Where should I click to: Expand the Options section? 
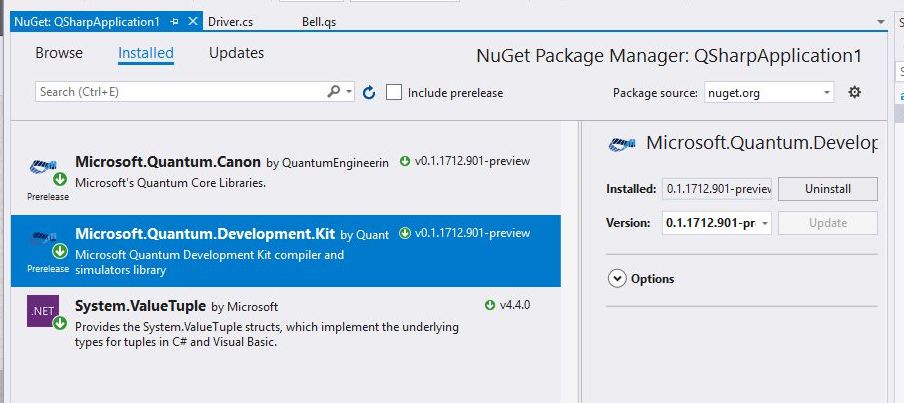pos(617,279)
